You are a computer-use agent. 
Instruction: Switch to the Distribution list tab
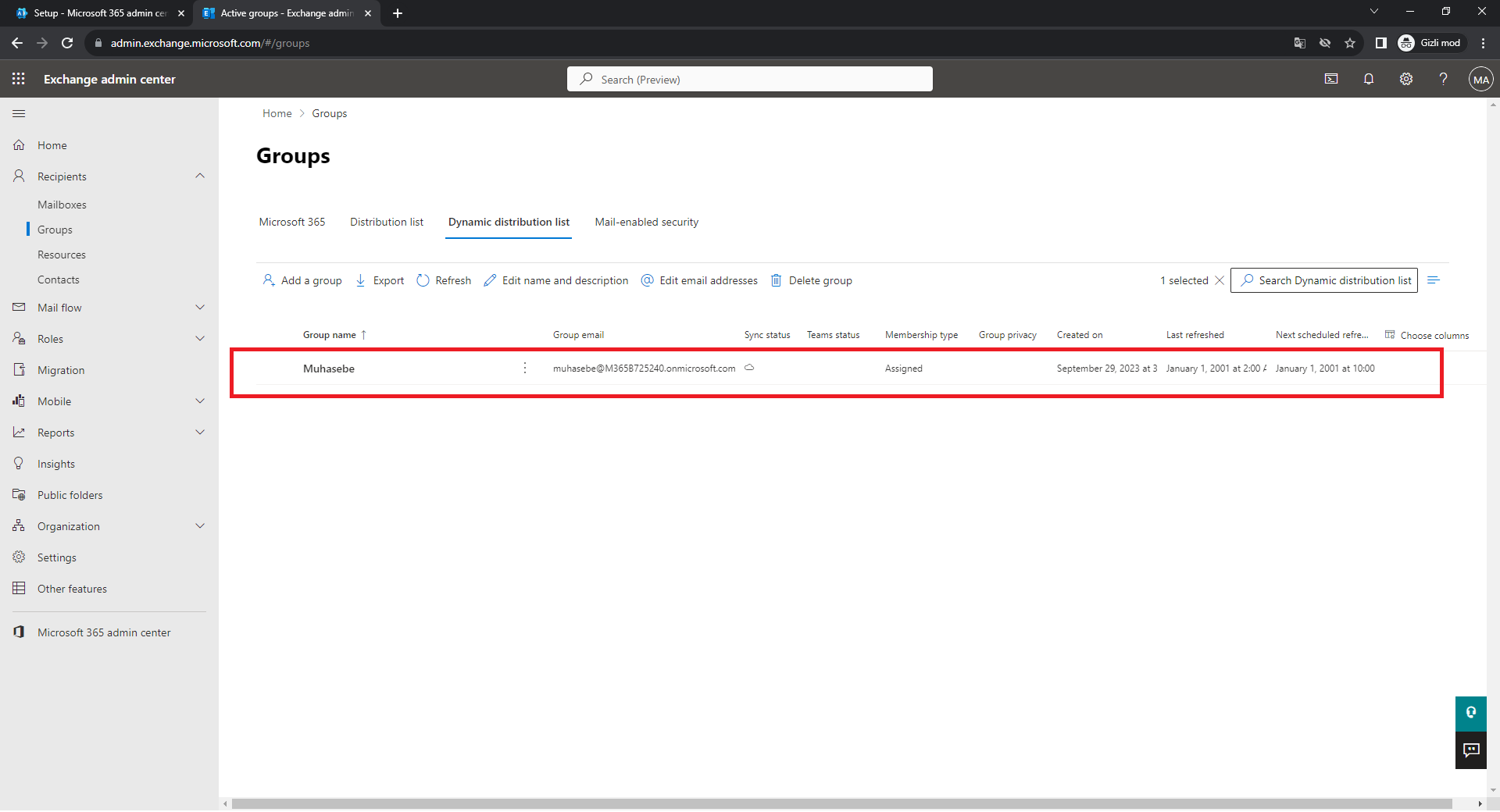pyautogui.click(x=386, y=223)
